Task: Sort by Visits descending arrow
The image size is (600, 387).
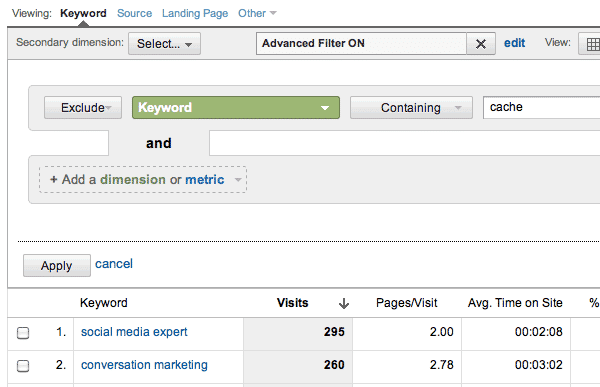Action: 344,303
